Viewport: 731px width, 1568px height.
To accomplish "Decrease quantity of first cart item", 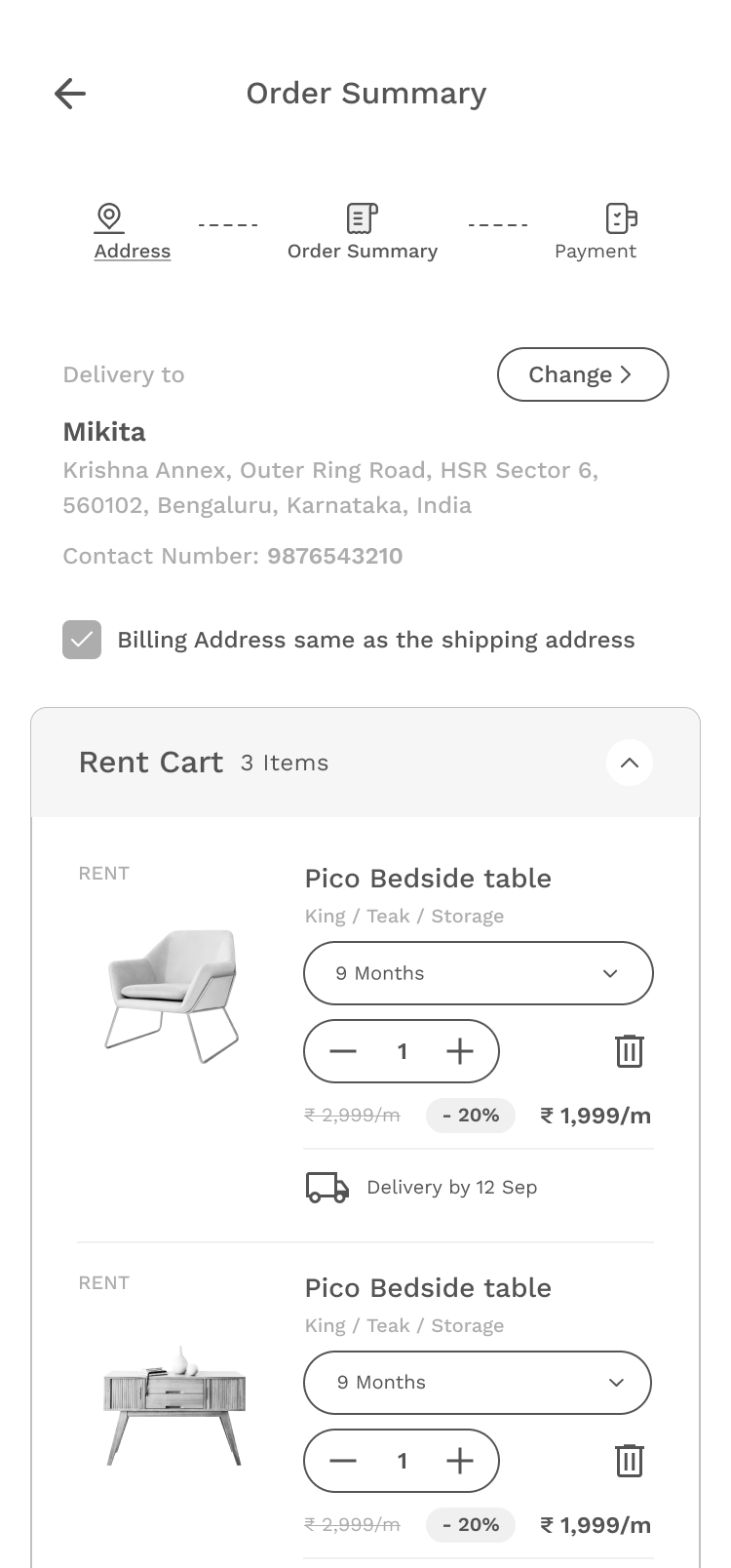I will [x=343, y=1051].
